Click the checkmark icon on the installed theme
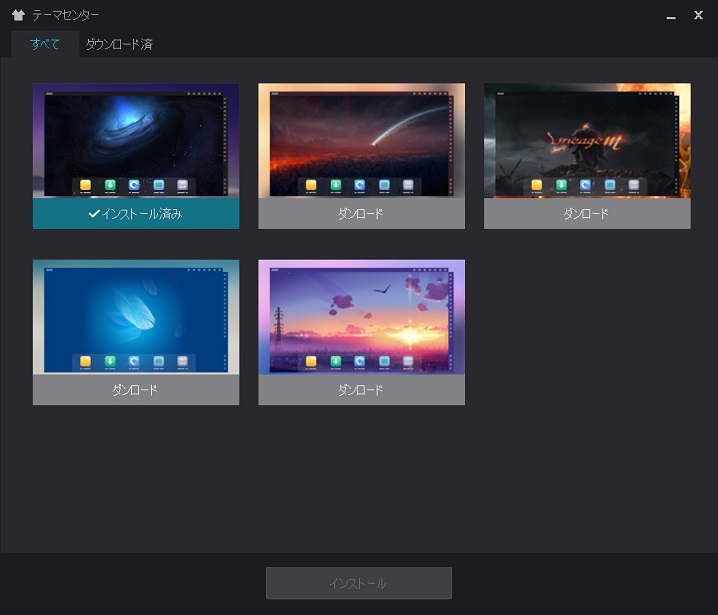Image resolution: width=718 pixels, height=615 pixels. [x=94, y=213]
